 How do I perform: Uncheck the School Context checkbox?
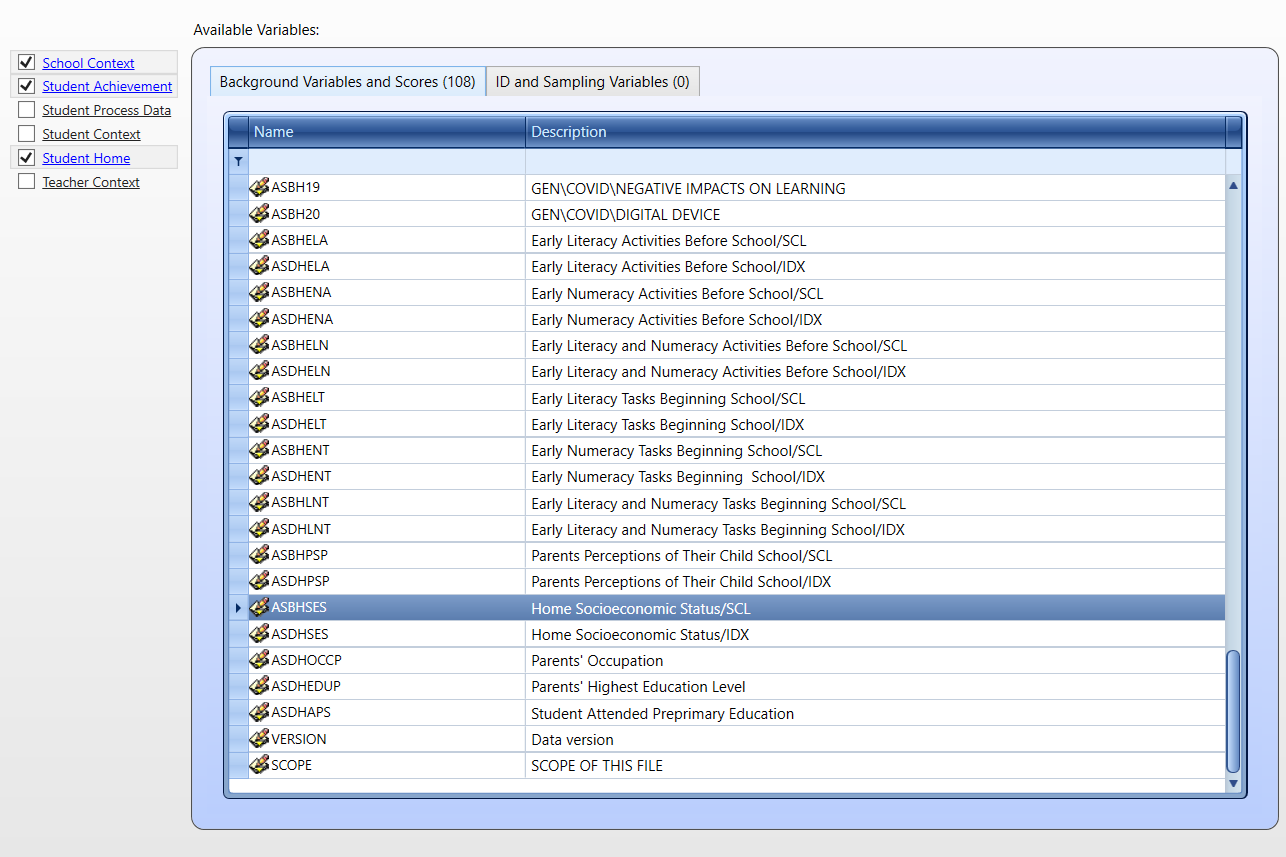pyautogui.click(x=26, y=62)
